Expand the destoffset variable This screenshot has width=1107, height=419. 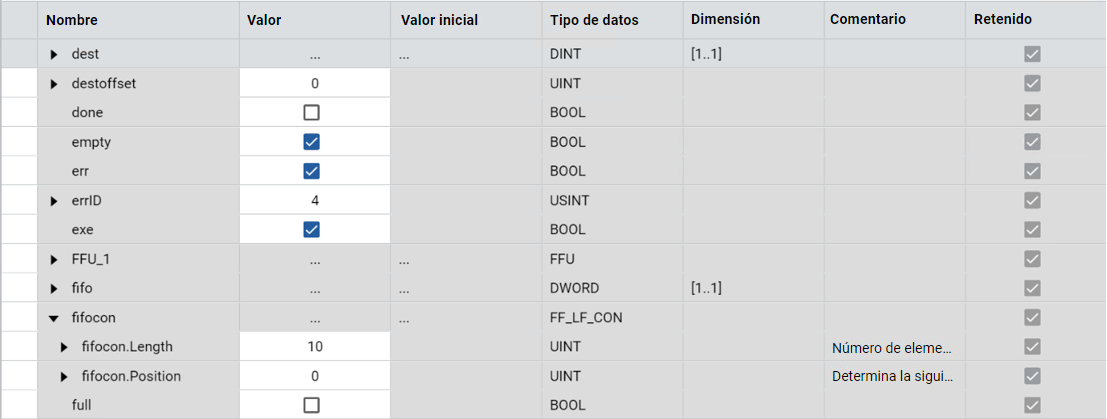tap(54, 83)
